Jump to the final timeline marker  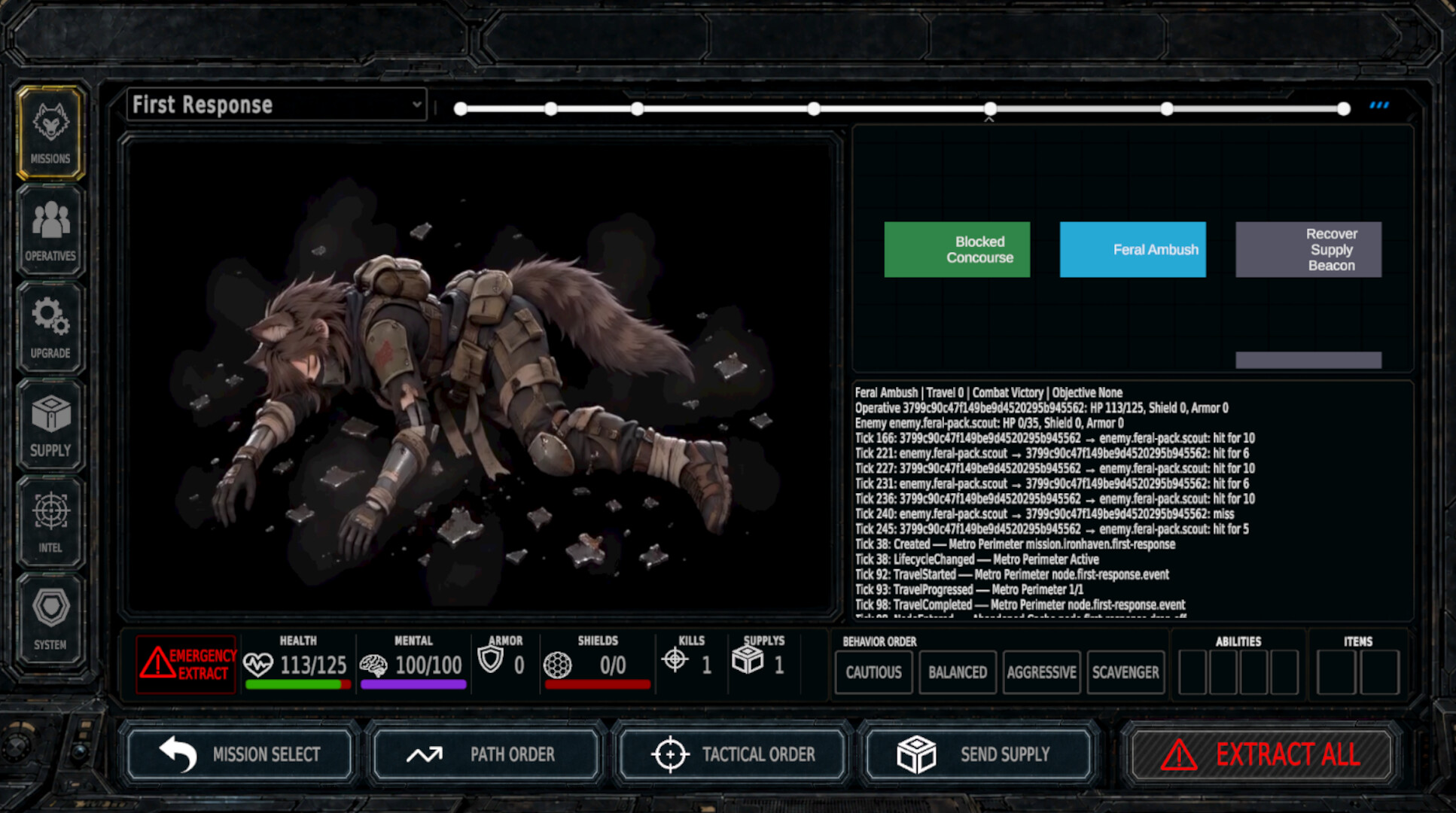pyautogui.click(x=1344, y=109)
